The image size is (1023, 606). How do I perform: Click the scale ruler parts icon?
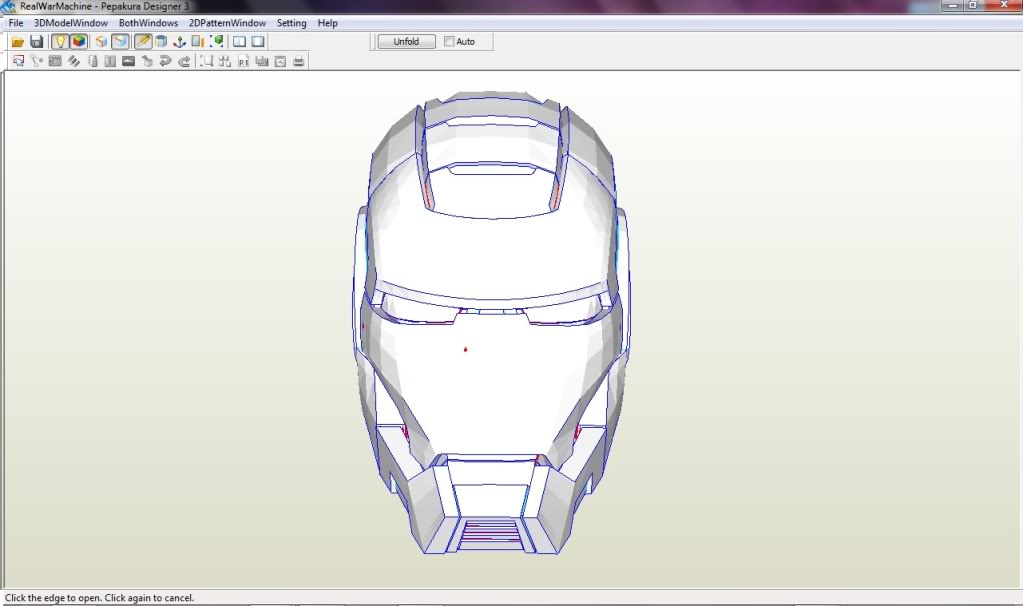(262, 61)
